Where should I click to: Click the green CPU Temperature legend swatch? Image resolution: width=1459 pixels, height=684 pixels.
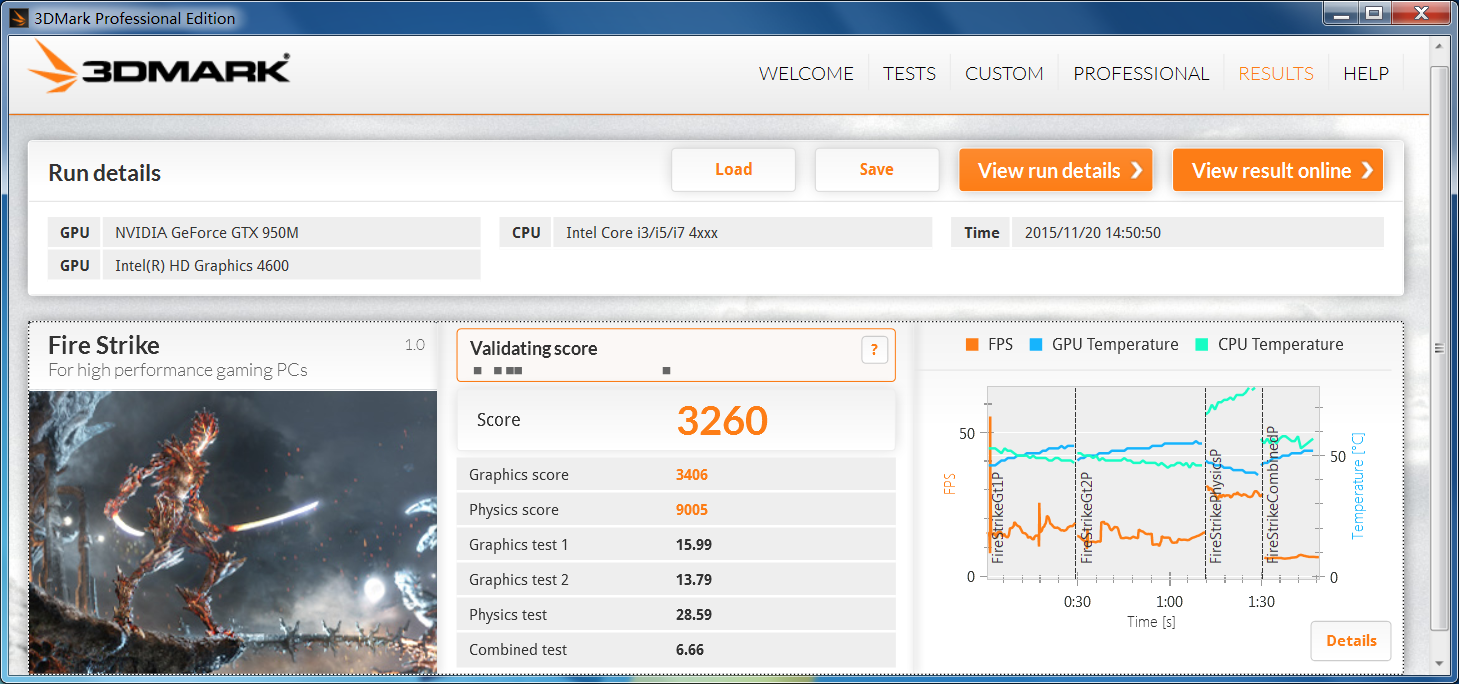[1202, 344]
